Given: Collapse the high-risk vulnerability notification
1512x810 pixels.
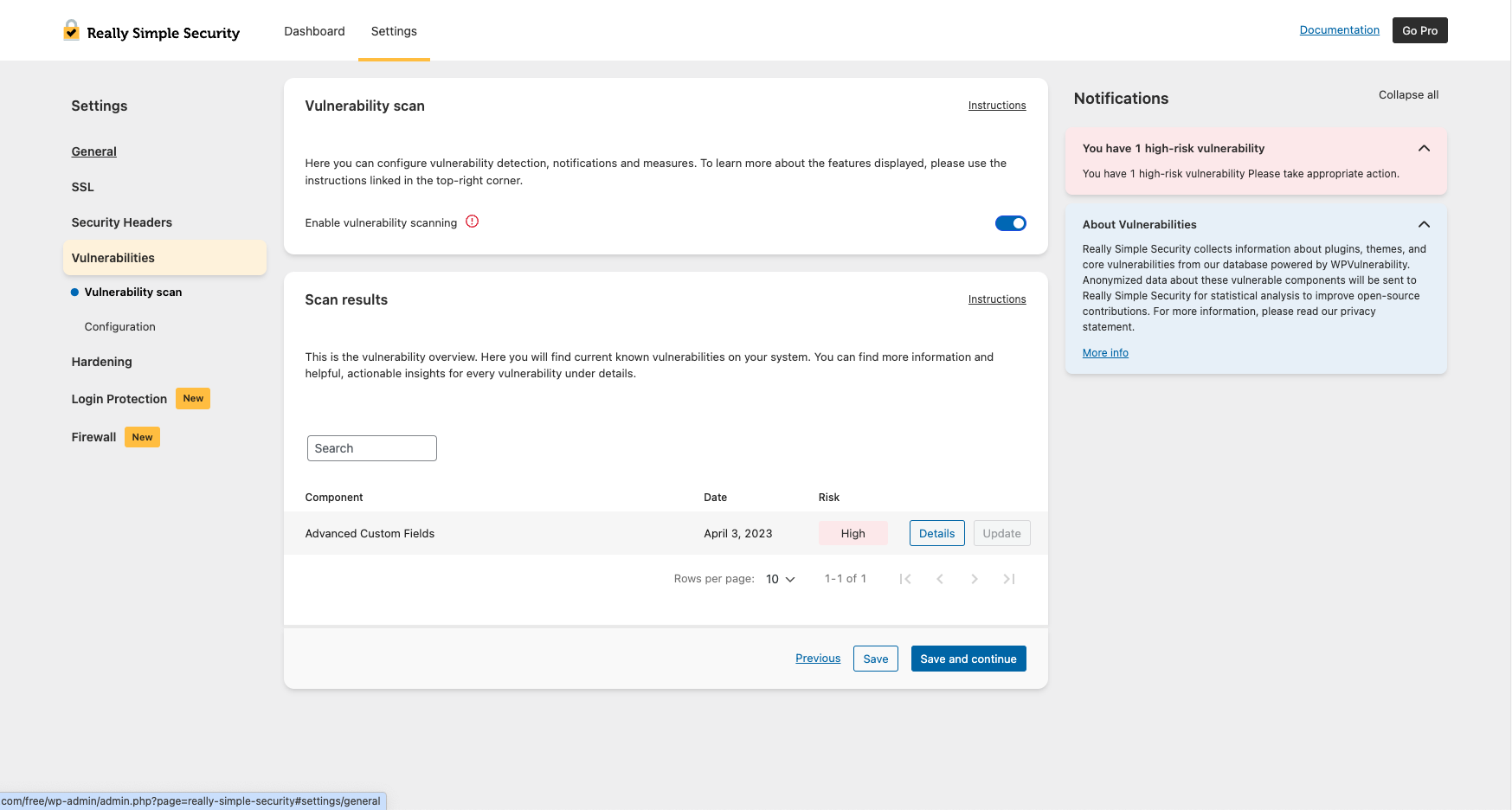Looking at the screenshot, I should [1424, 148].
